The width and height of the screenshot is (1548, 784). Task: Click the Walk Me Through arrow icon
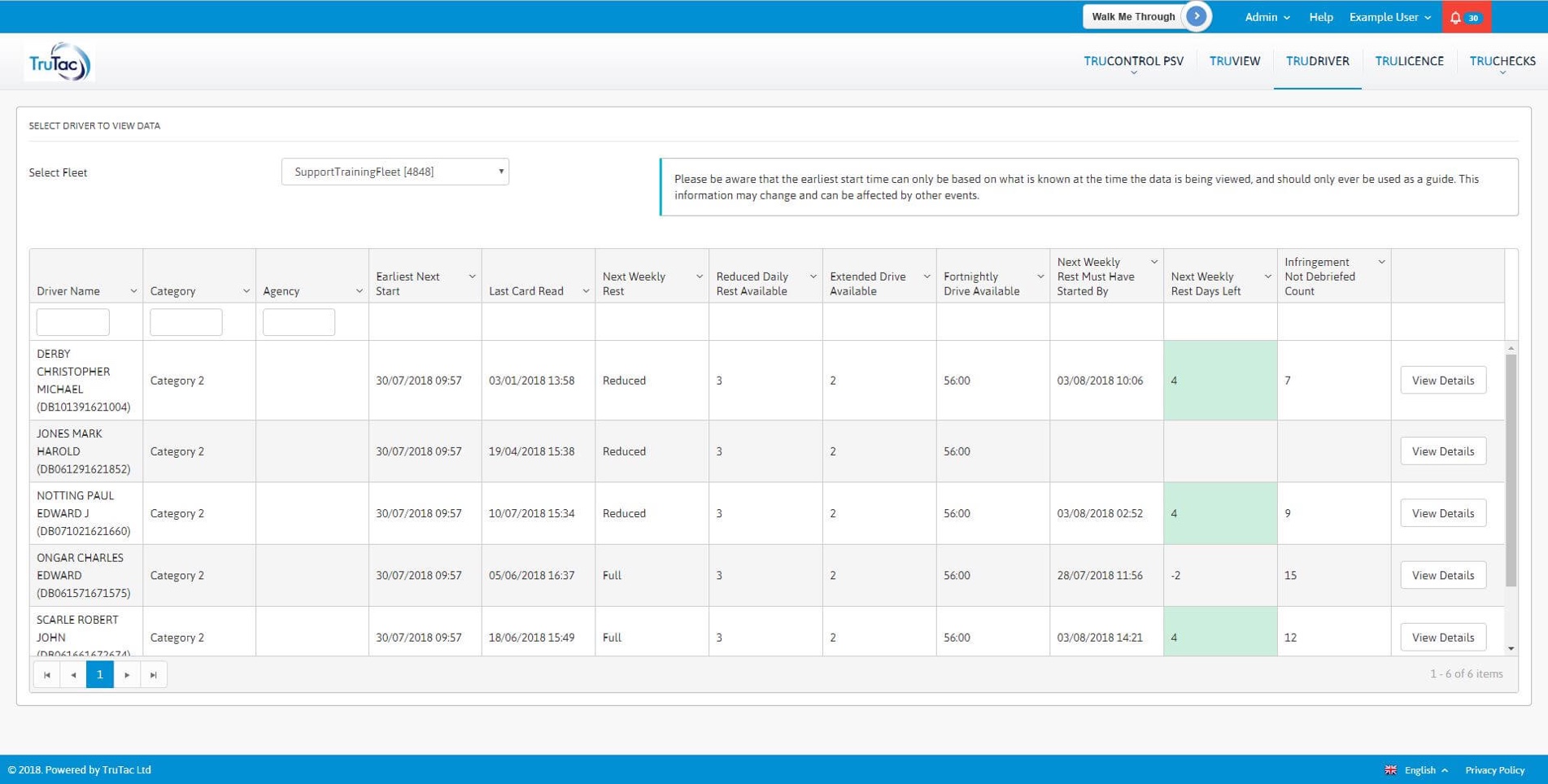(1196, 15)
